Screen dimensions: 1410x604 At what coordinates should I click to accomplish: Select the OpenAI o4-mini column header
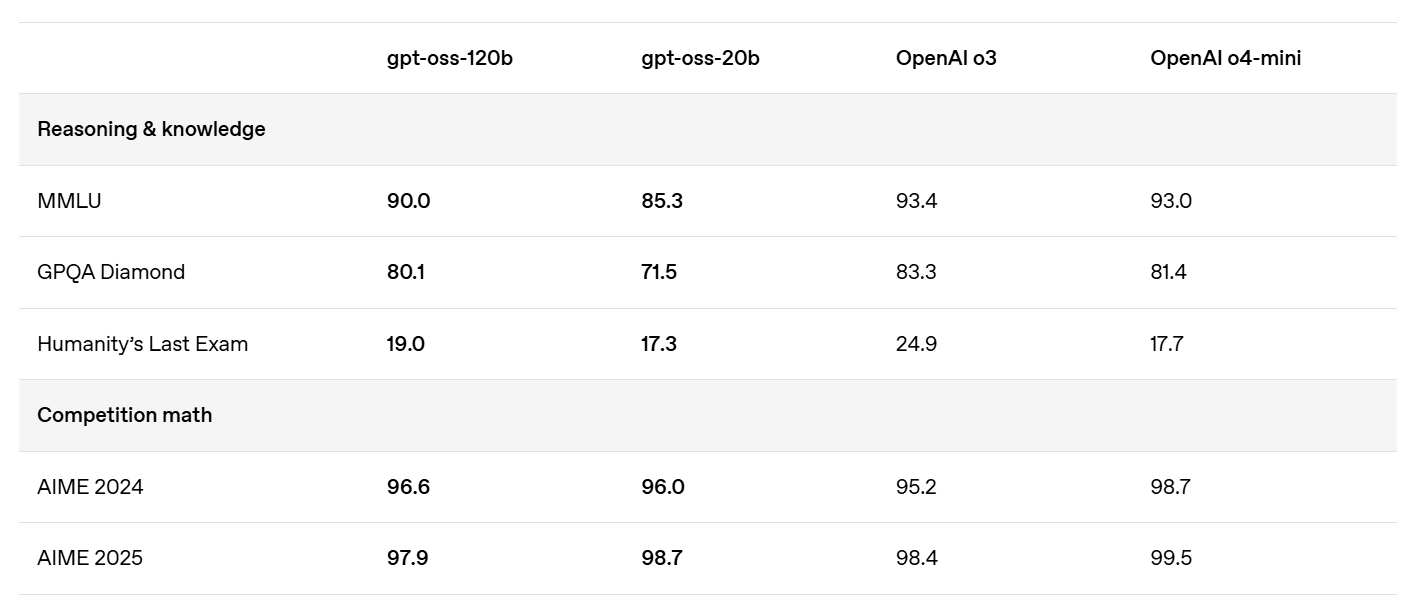tap(1226, 58)
